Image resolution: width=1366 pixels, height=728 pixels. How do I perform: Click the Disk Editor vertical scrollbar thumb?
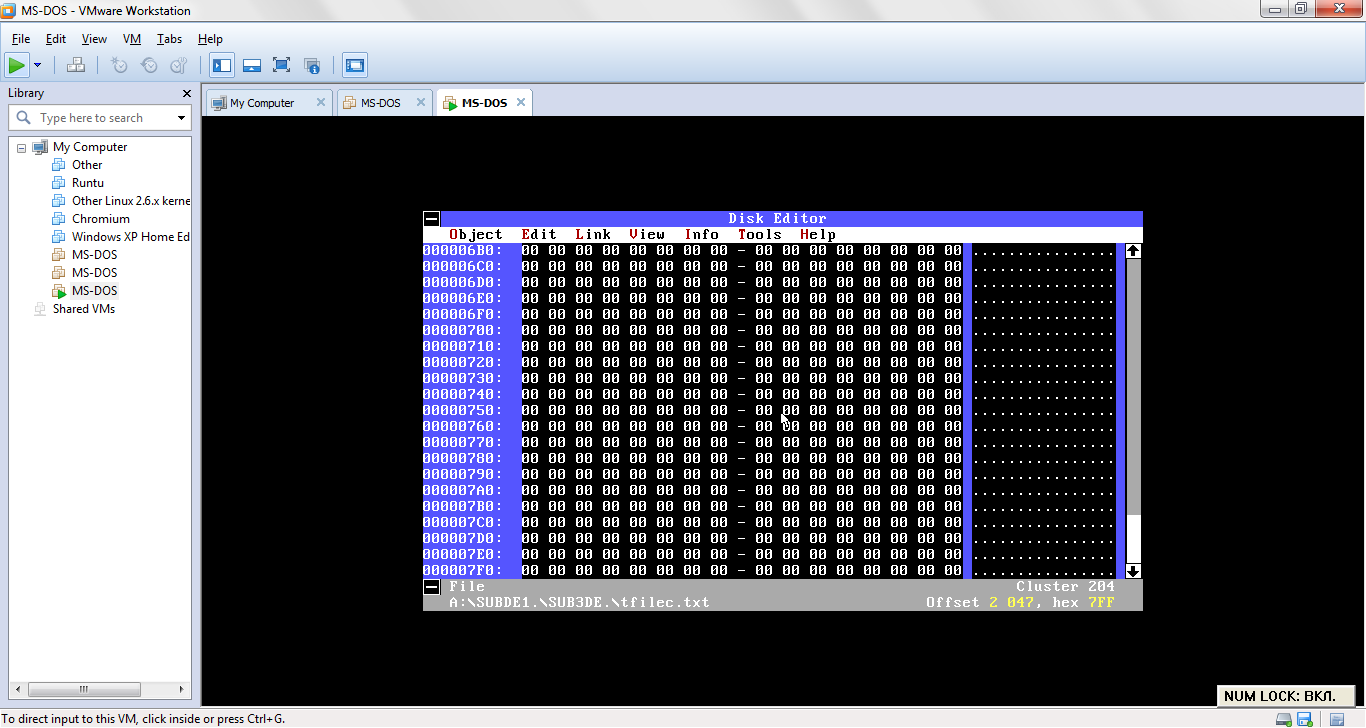pos(1133,539)
